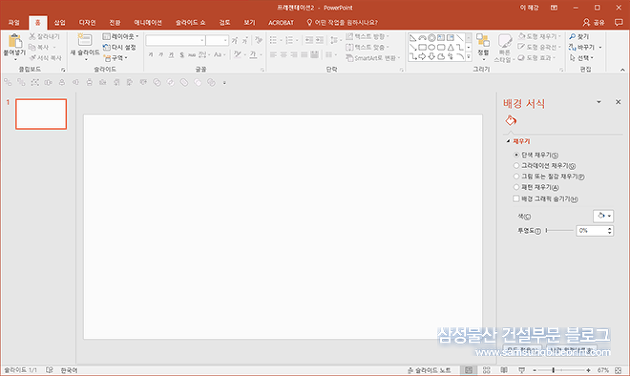Close the Format Background (배경 서식) pane

618,102
